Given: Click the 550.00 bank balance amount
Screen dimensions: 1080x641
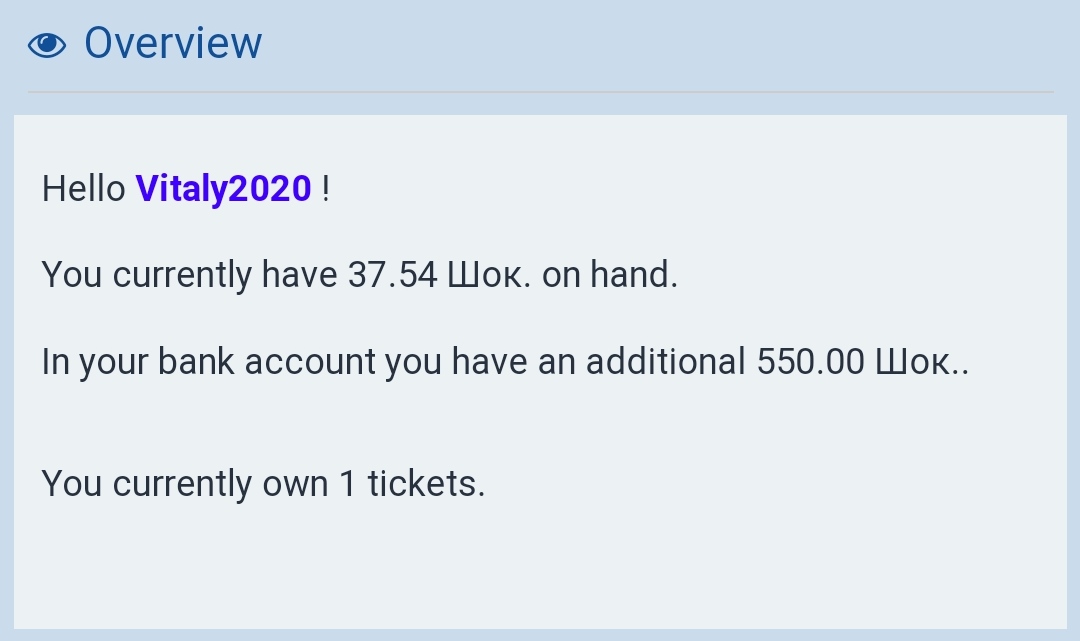Looking at the screenshot, I should pyautogui.click(x=810, y=362).
